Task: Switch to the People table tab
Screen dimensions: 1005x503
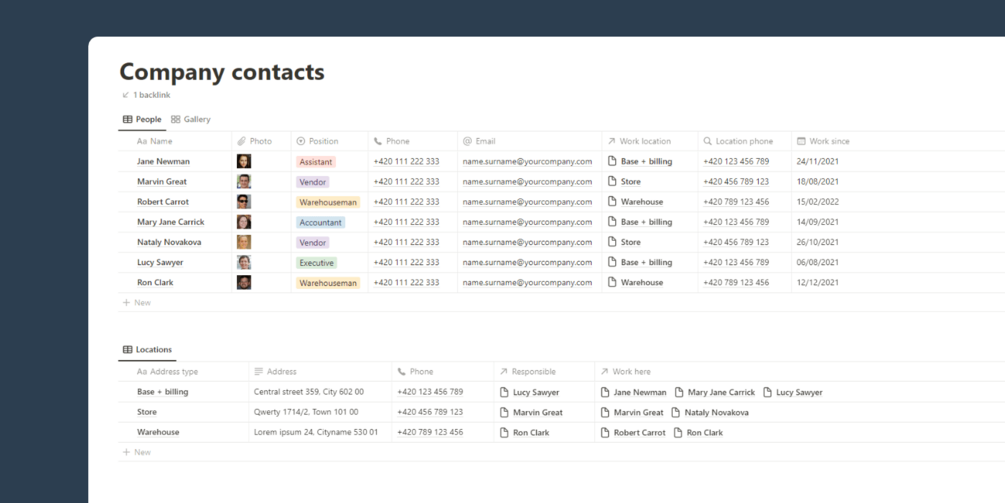Action: (x=142, y=119)
